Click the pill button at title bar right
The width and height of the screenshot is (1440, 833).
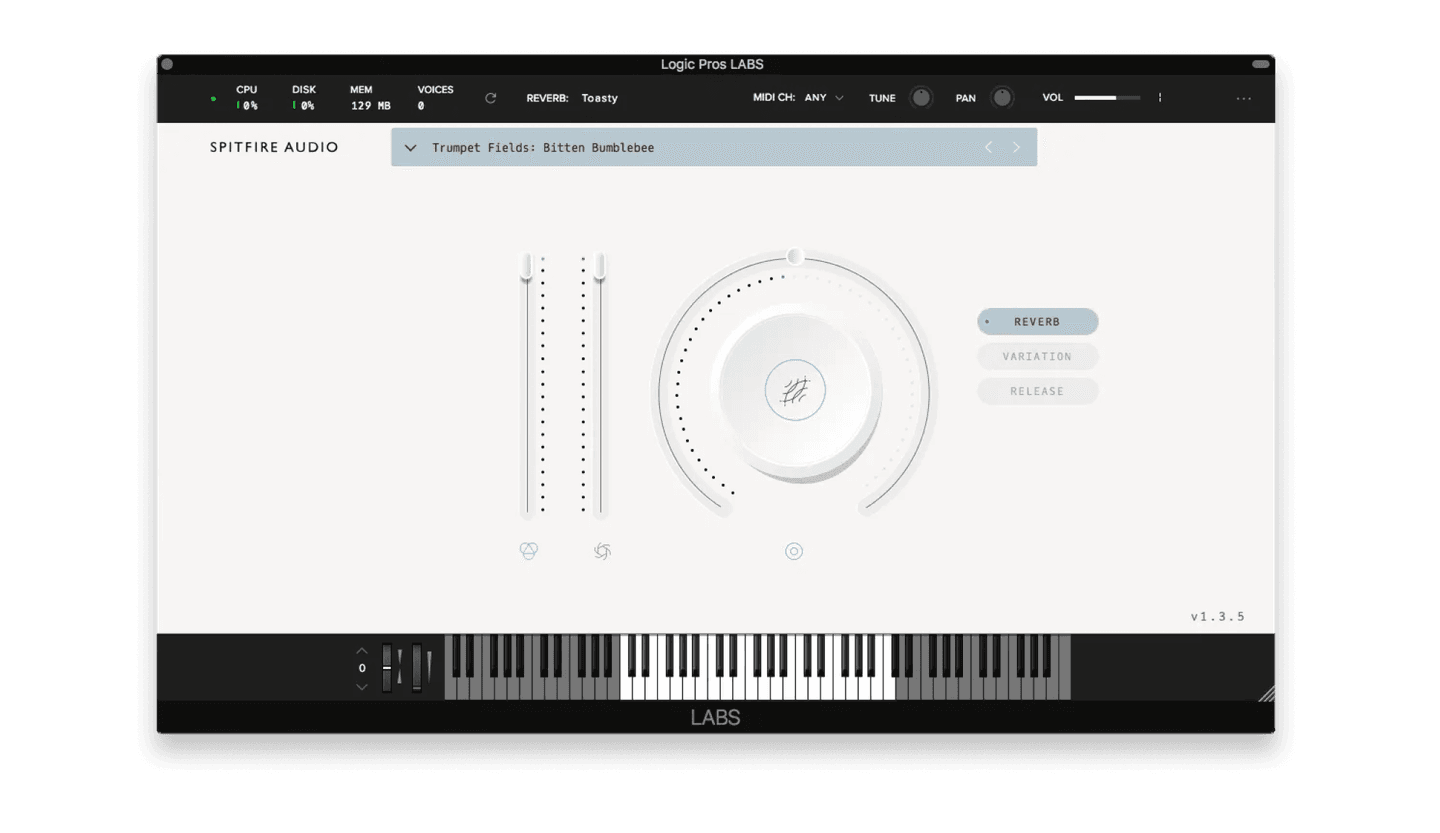1261,64
